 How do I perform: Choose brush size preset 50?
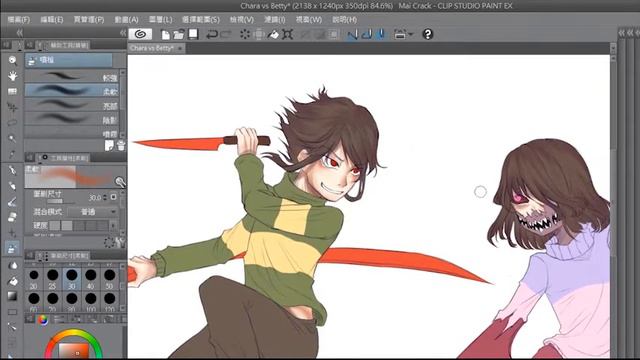coord(109,279)
